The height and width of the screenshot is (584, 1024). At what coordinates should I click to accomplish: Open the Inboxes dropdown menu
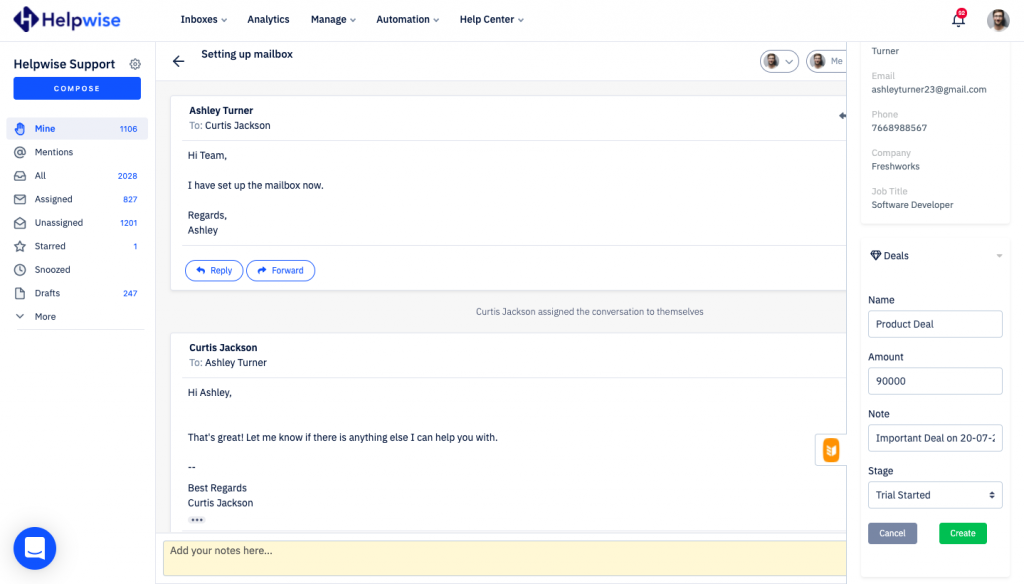click(x=203, y=19)
